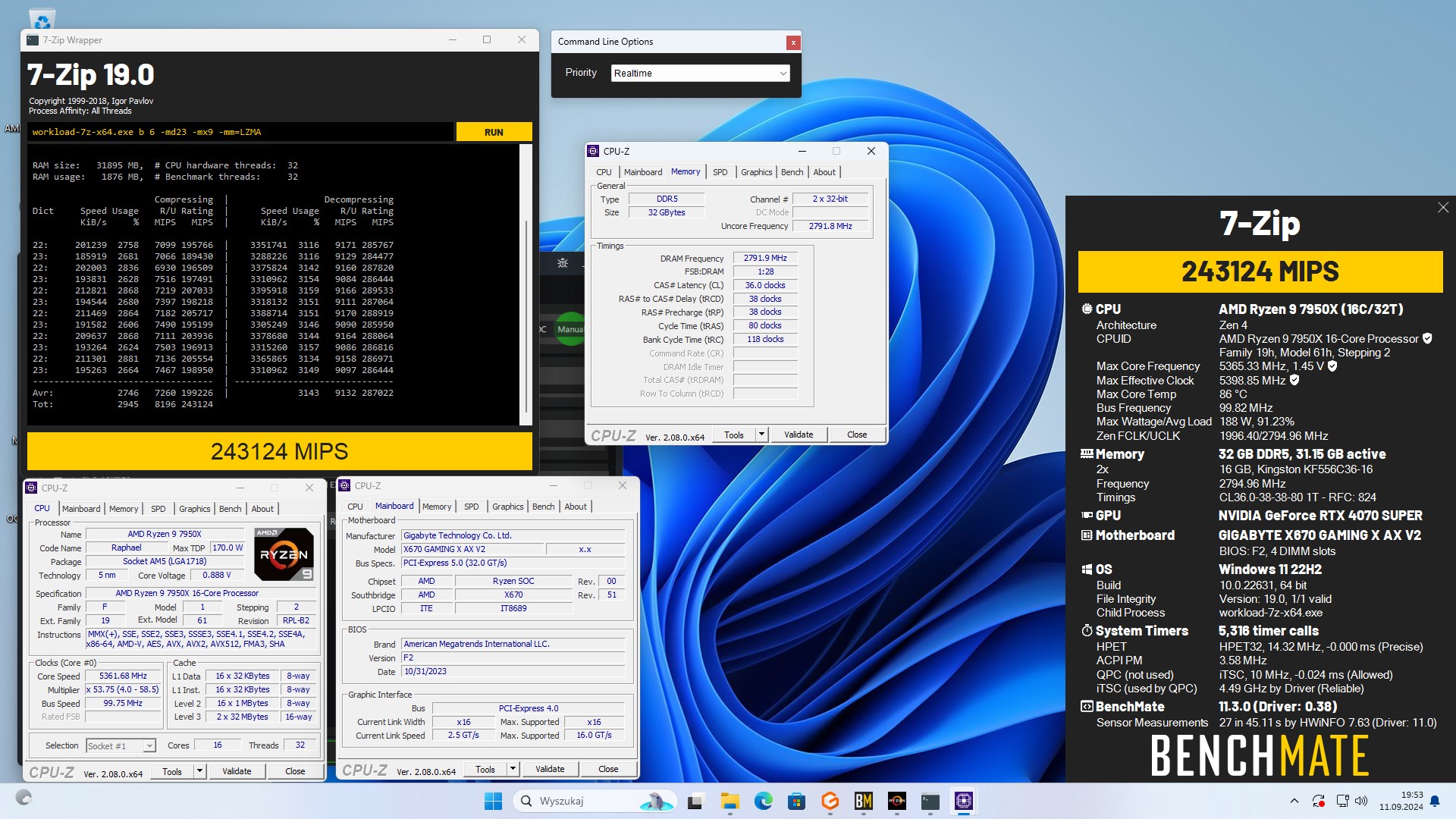This screenshot has width=1456, height=819.
Task: Click the 7-Zip Wrapper title bar icon
Action: click(33, 40)
